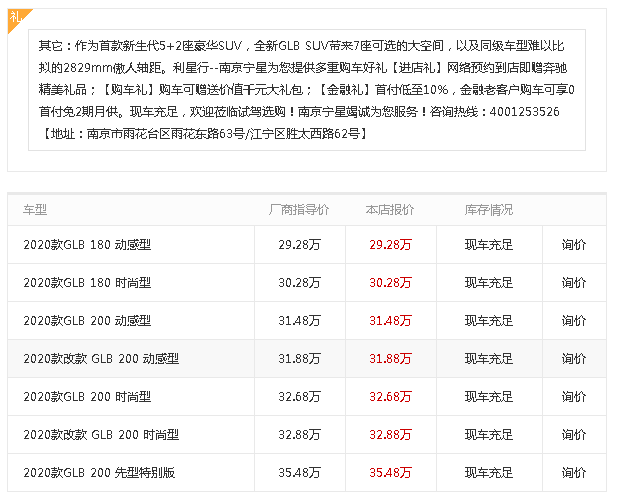
Task: Click 现车充足 in the GLB 180 动感型 row
Action: (x=489, y=245)
